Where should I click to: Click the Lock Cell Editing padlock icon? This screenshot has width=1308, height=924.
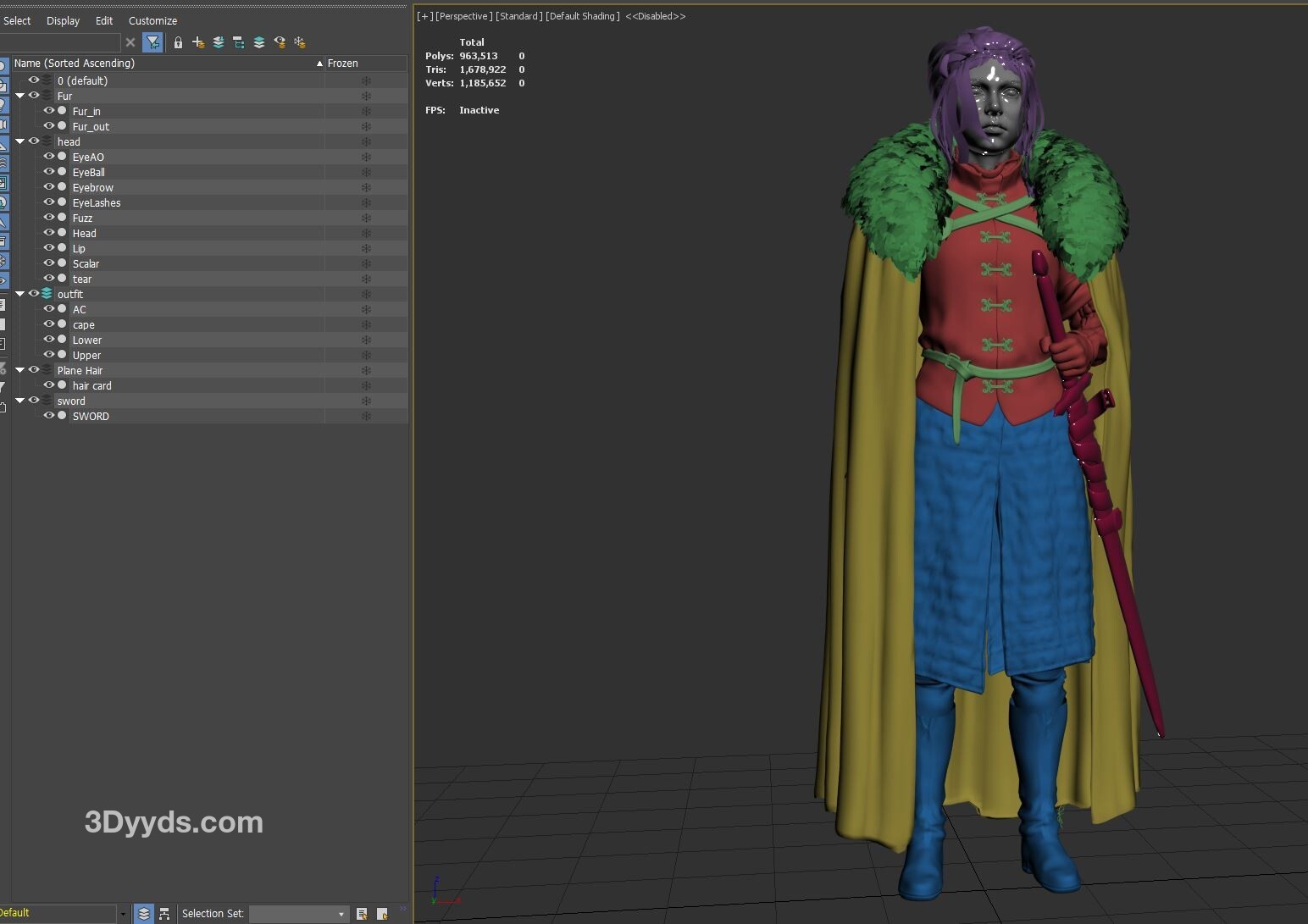[178, 42]
